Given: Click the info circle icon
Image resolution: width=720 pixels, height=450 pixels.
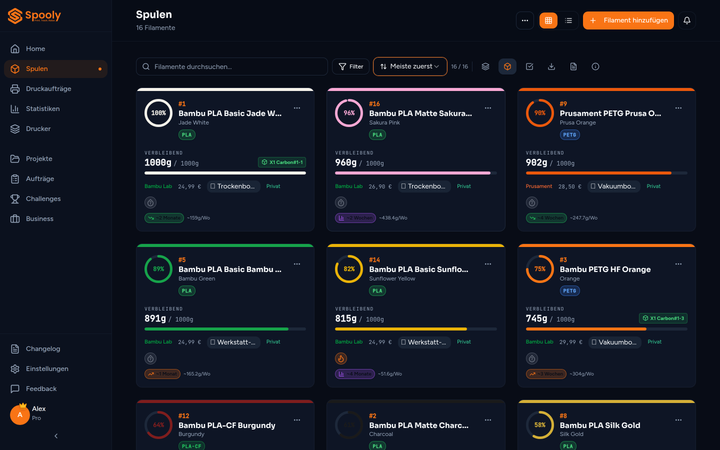Looking at the screenshot, I should coord(596,67).
